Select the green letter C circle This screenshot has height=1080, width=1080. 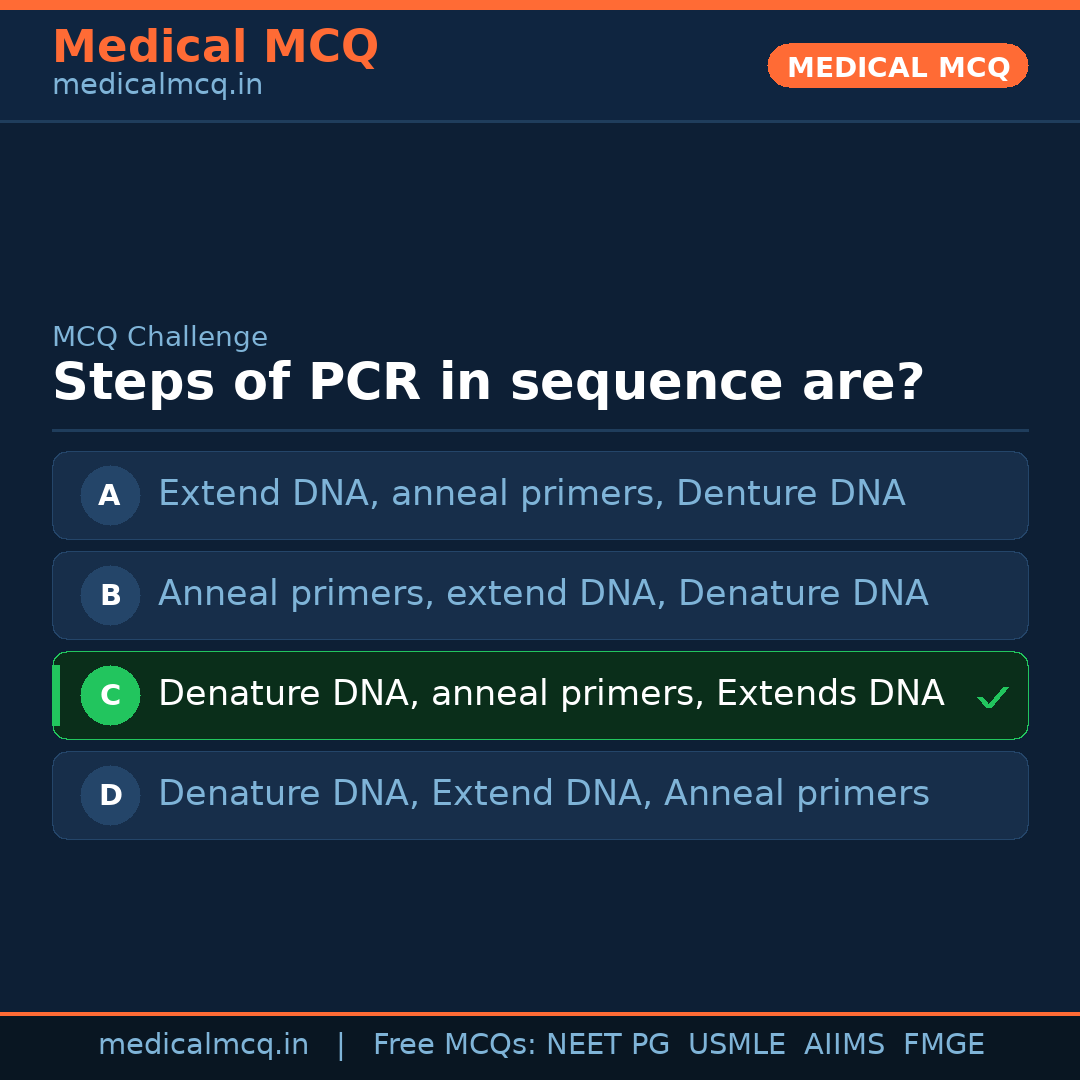pyautogui.click(x=110, y=695)
